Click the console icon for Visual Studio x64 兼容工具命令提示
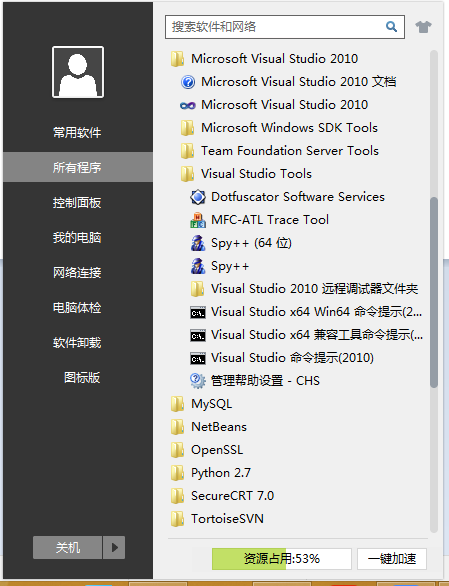 tap(197, 336)
